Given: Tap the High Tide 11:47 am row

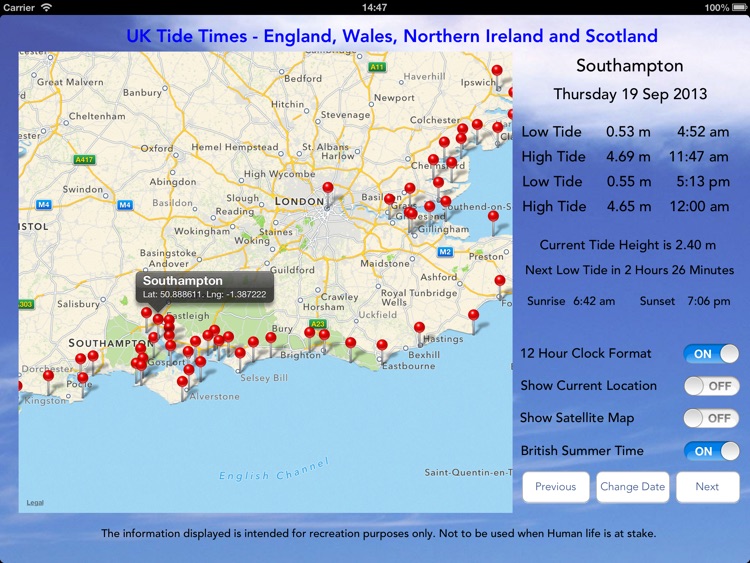Looking at the screenshot, I should [626, 156].
